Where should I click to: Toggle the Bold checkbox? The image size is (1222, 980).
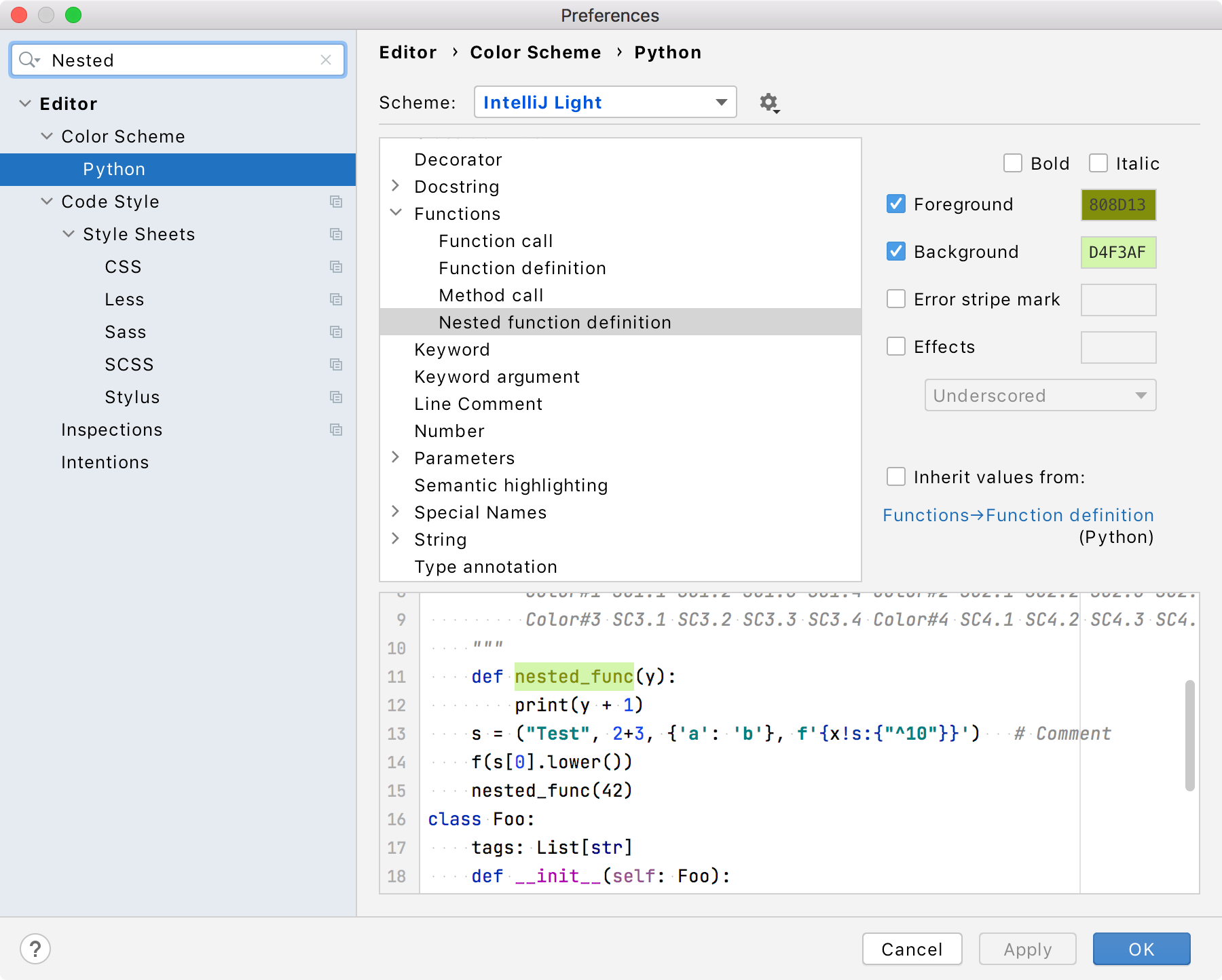[x=1013, y=163]
